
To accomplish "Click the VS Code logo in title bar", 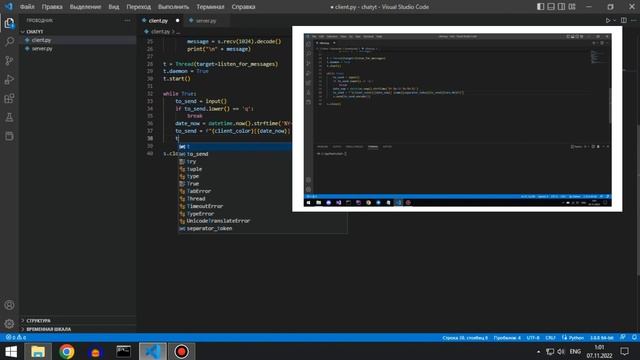I will 9,7.
